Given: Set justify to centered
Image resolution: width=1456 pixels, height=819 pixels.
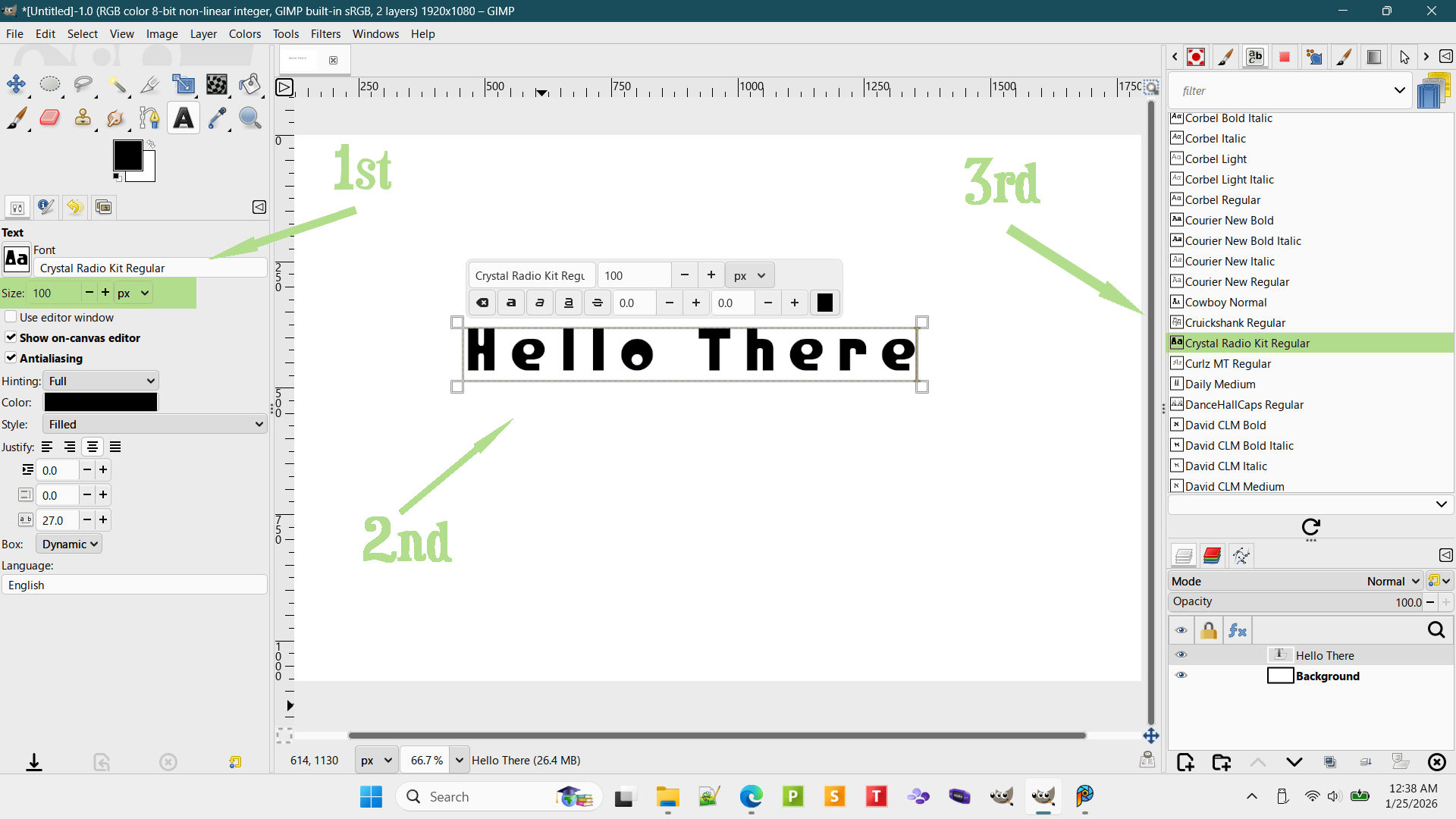Looking at the screenshot, I should pos(93,447).
